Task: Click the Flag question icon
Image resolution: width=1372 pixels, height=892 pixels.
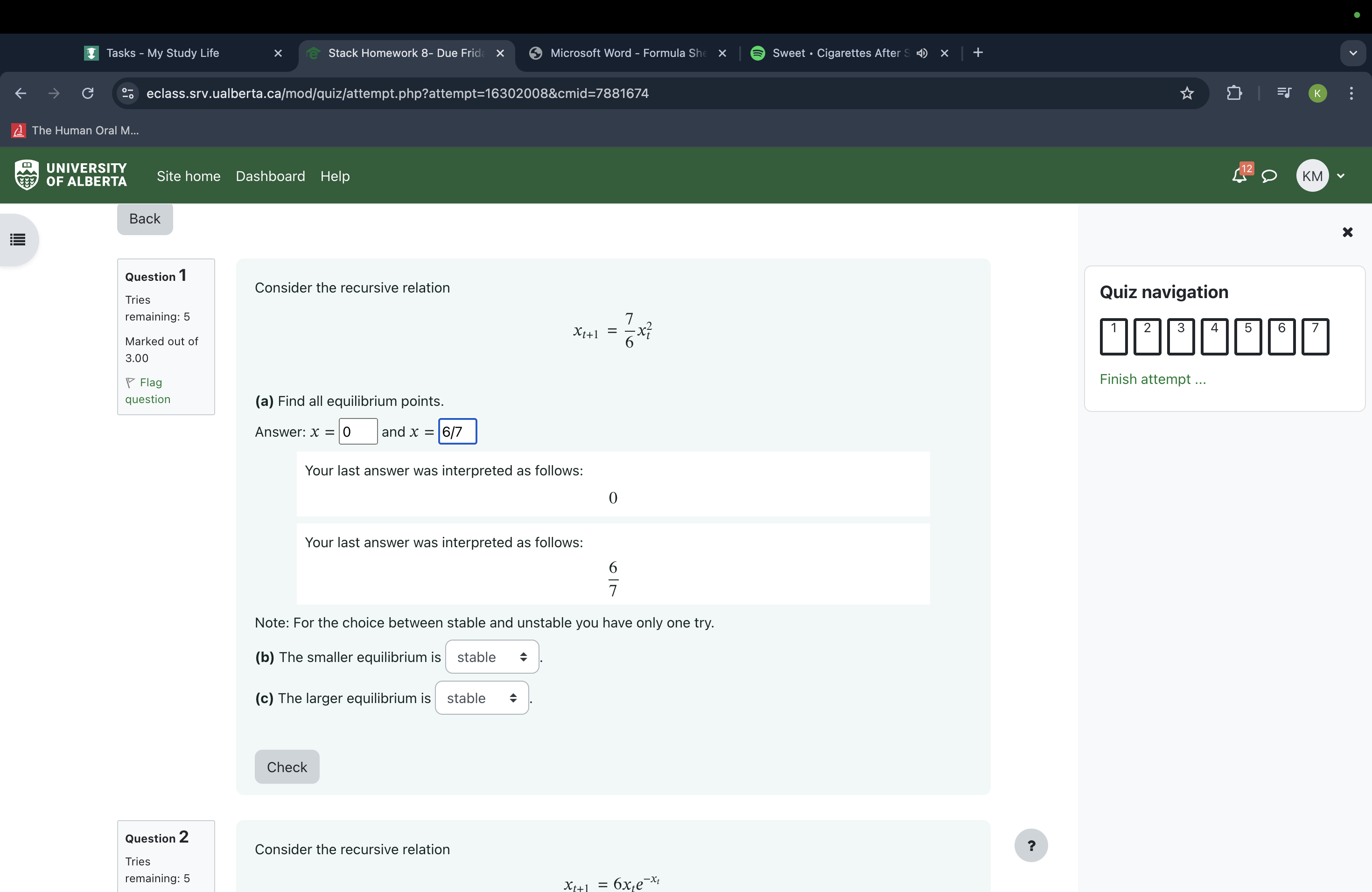Action: pos(130,383)
